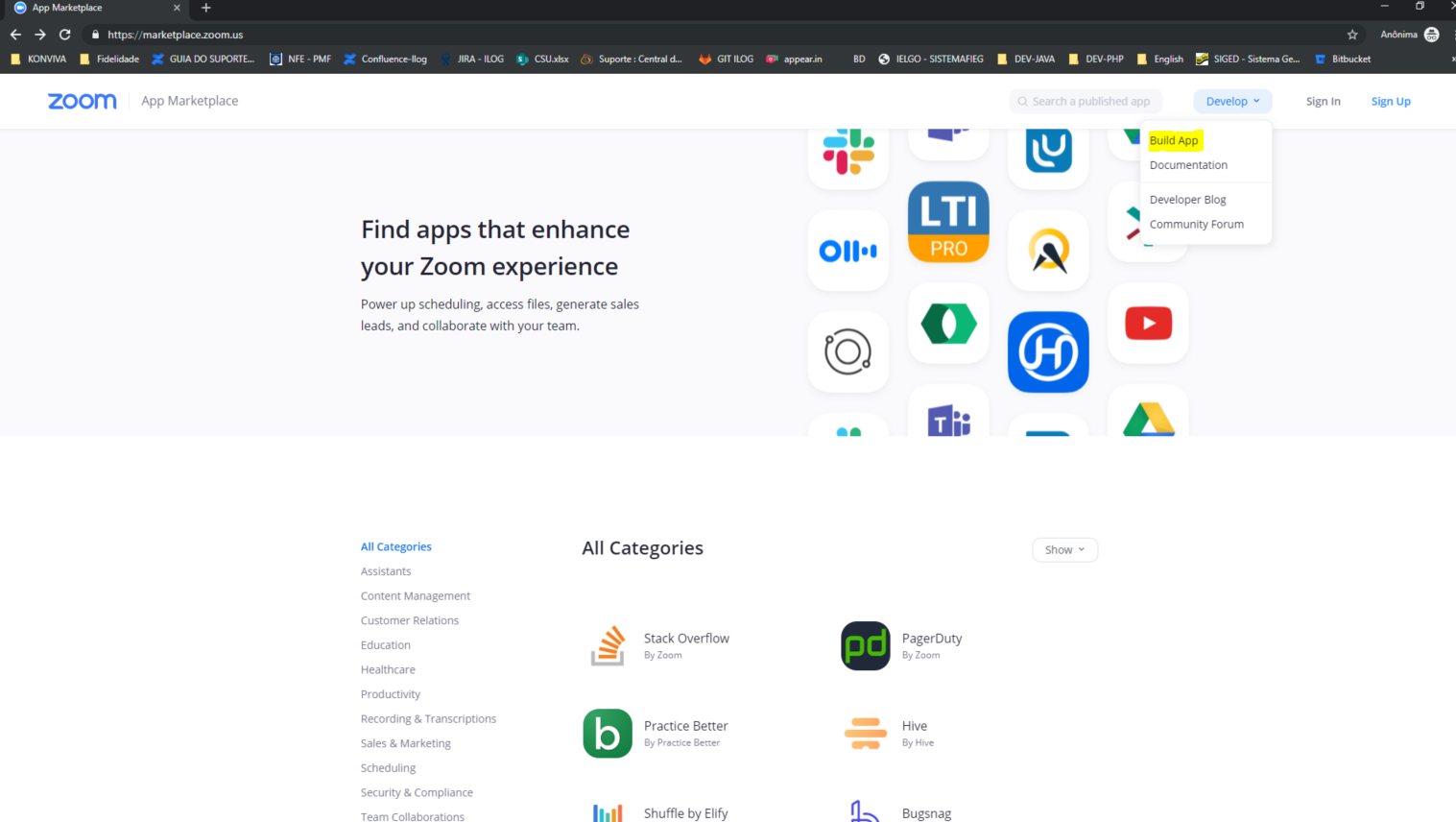Select All Categories in sidebar
Screen dimensions: 1456x822
coord(395,546)
